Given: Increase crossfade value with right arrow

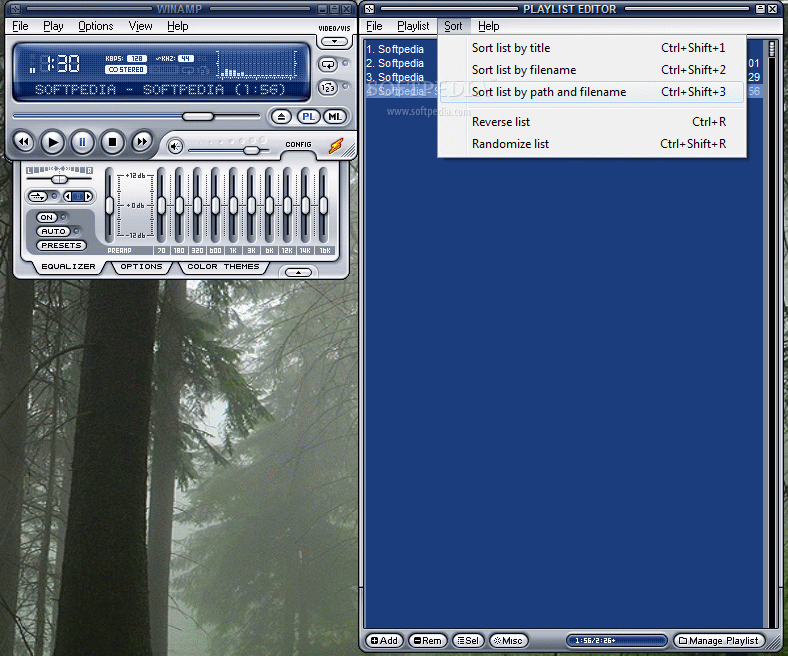Looking at the screenshot, I should pyautogui.click(x=88, y=196).
